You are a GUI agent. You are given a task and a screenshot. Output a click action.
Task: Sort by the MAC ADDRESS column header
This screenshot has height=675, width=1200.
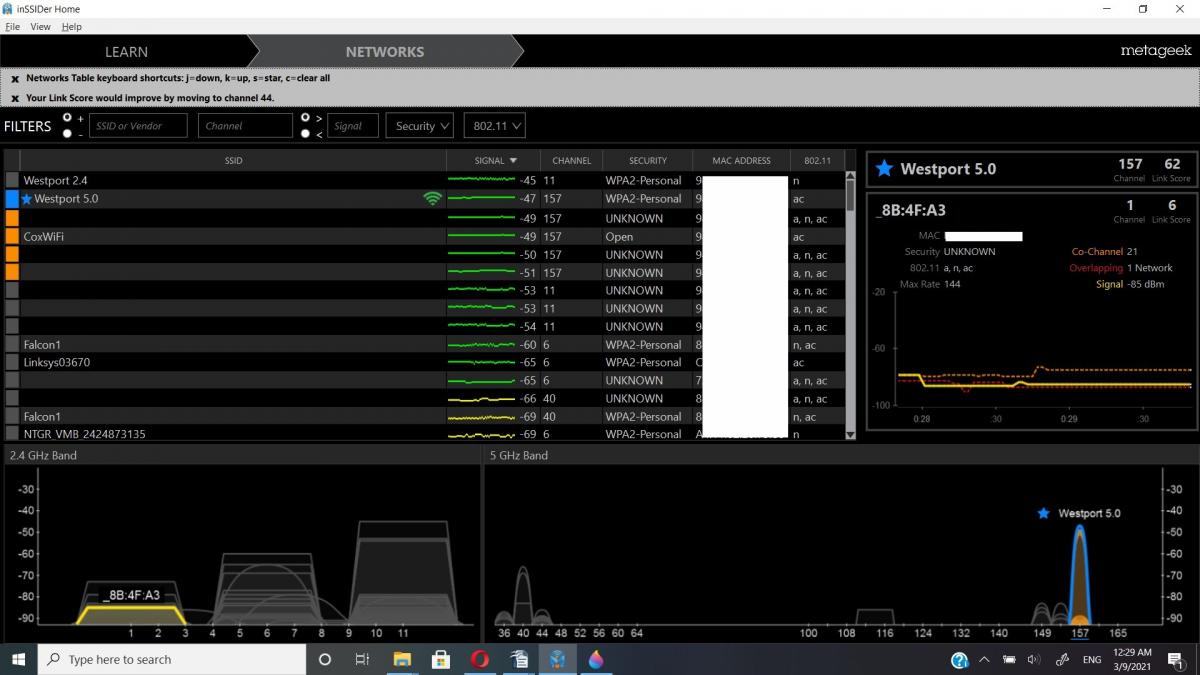[x=741, y=160]
